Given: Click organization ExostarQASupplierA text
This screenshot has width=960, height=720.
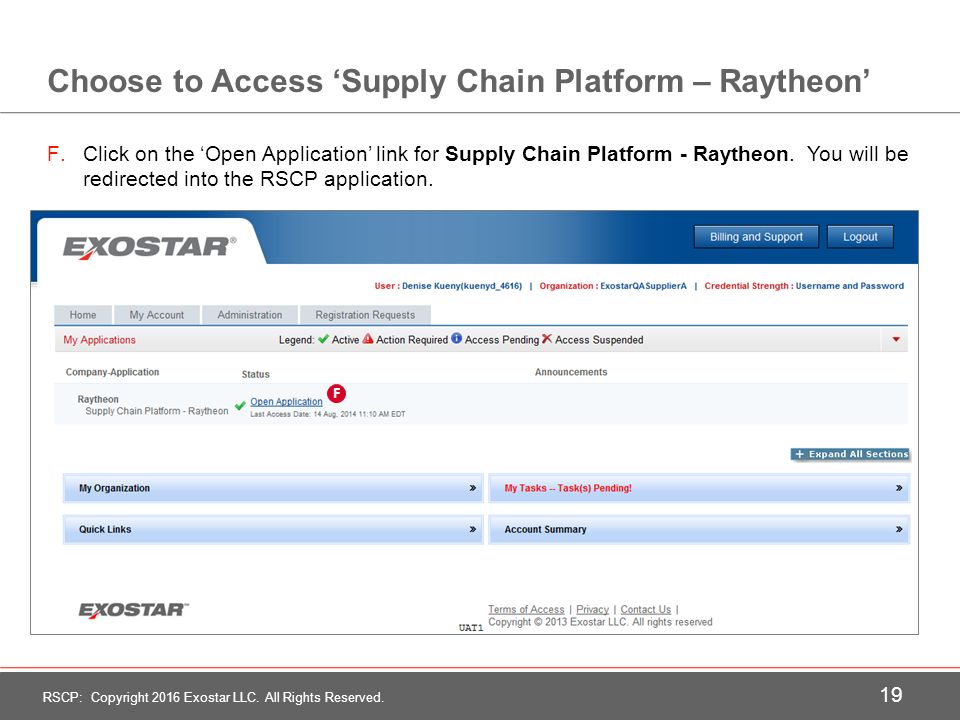Looking at the screenshot, I should tap(643, 286).
